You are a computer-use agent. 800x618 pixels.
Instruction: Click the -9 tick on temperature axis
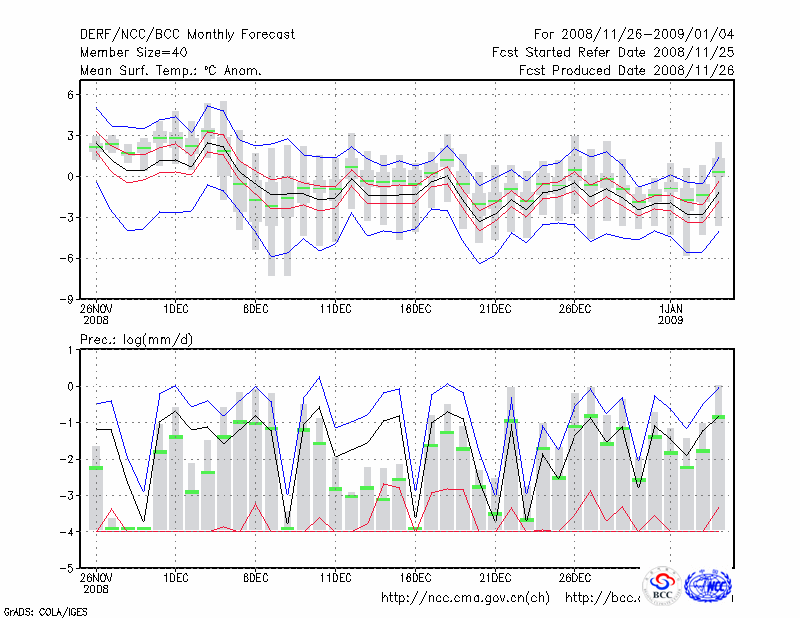[x=70, y=299]
